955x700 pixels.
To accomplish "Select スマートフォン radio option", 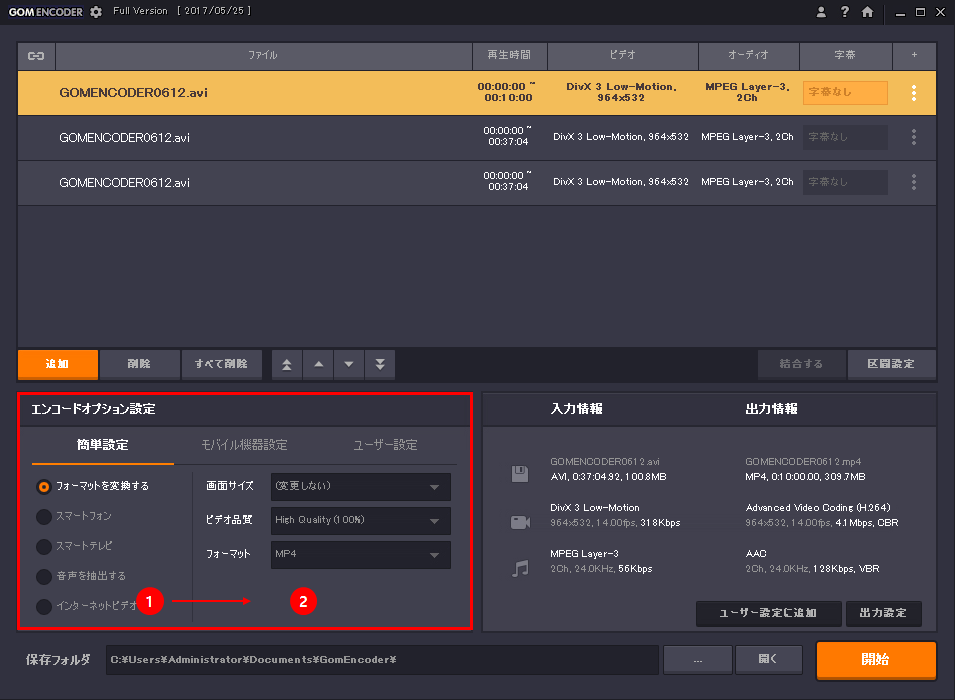I will click(44, 516).
